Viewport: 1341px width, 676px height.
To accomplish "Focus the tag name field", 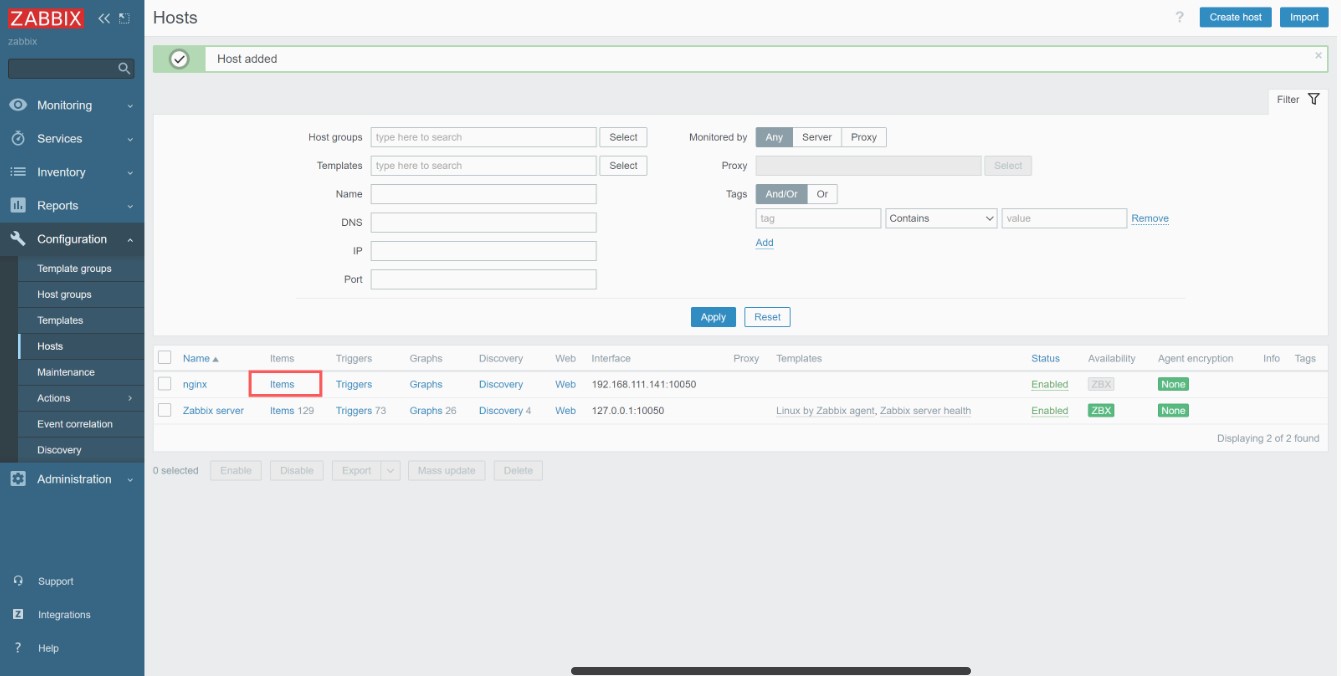I will 818,218.
